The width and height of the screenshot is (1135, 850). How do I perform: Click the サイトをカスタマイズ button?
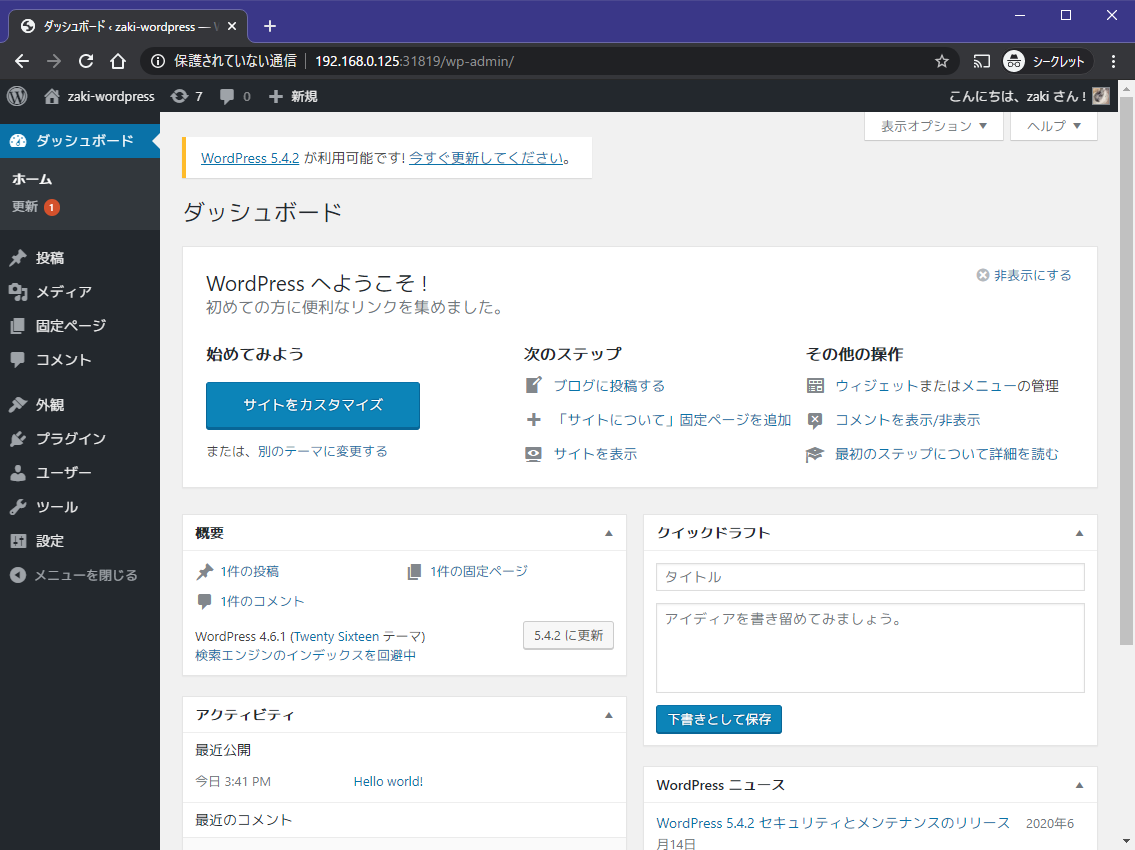(313, 405)
